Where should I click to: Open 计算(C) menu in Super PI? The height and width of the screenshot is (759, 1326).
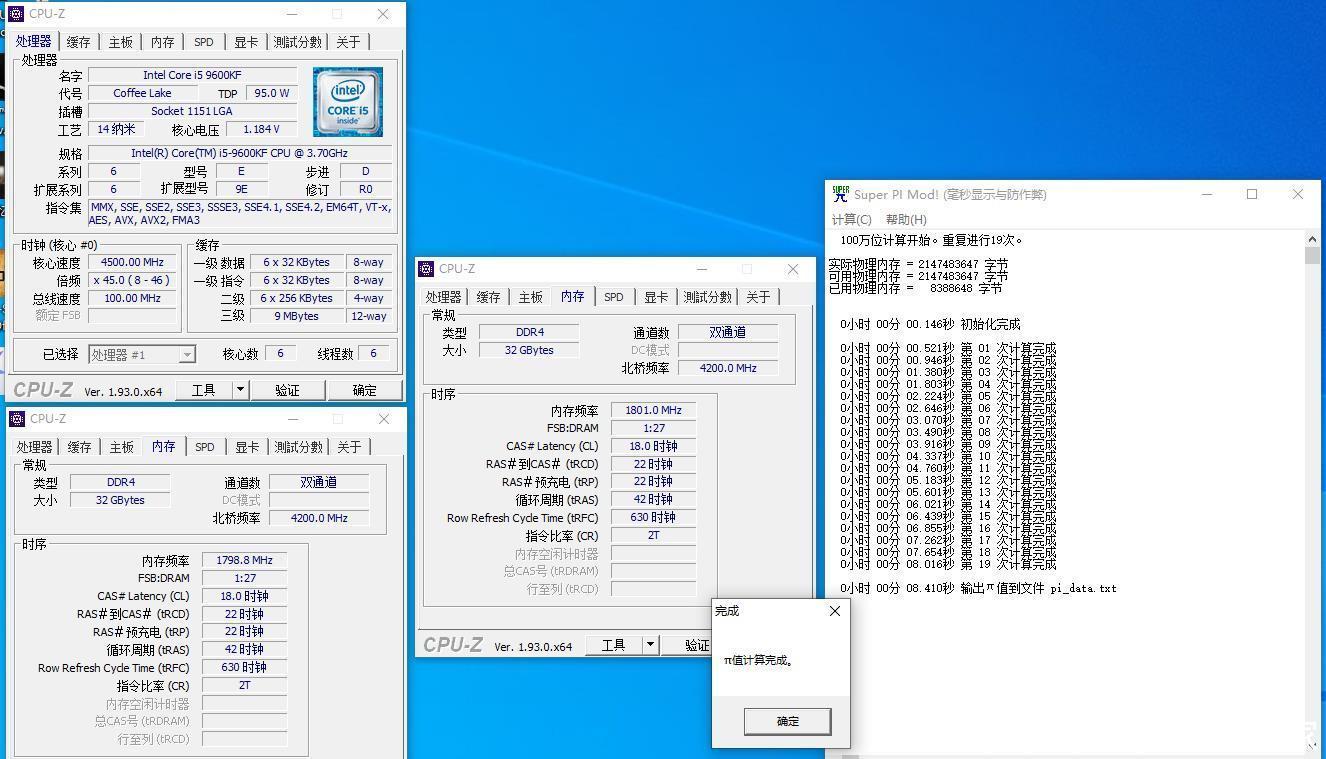[852, 219]
